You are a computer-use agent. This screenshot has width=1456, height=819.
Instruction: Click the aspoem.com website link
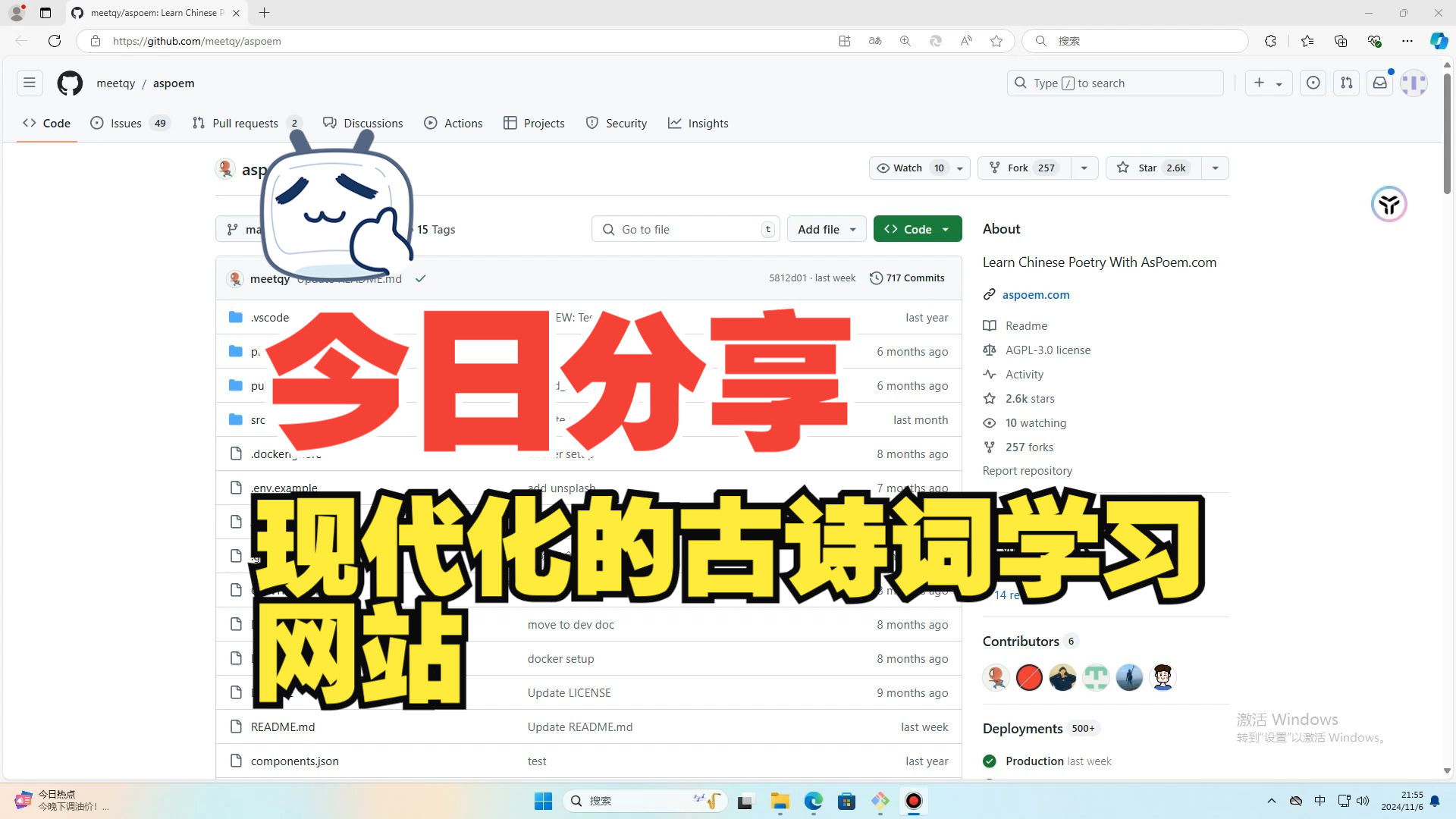click(1036, 294)
